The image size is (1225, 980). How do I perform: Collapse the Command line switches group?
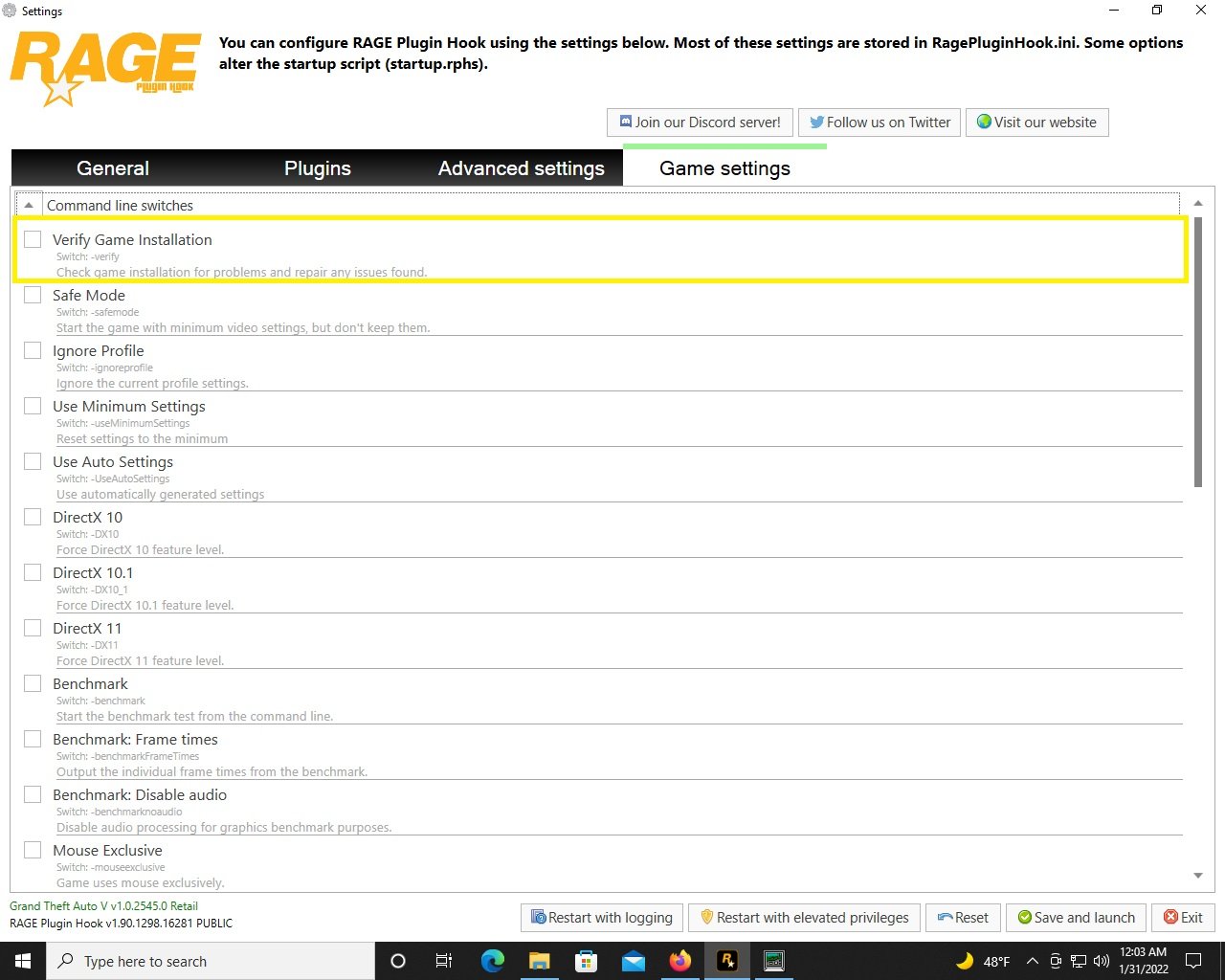(29, 205)
